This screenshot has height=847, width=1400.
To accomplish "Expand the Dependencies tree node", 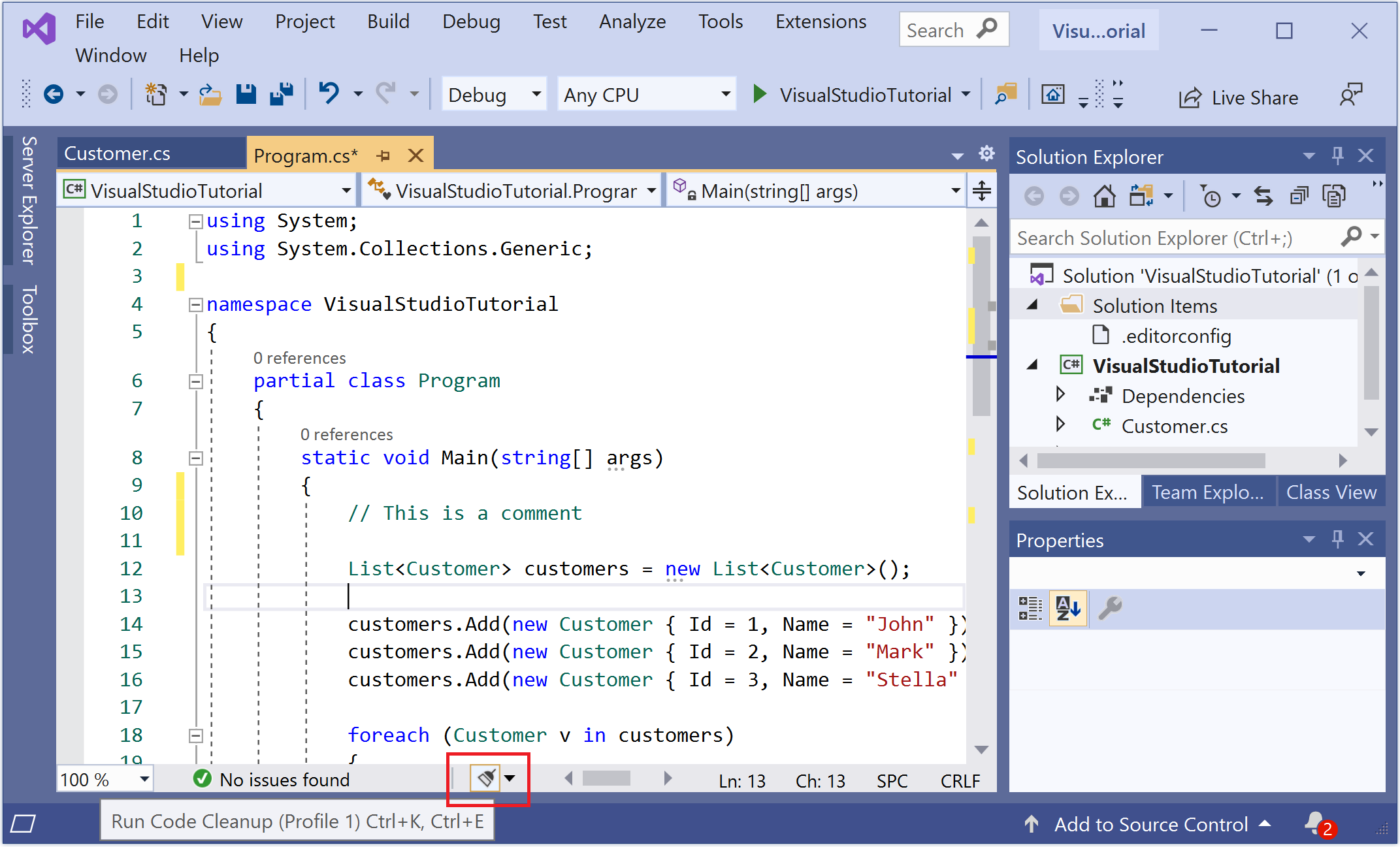I will coord(1060,394).
